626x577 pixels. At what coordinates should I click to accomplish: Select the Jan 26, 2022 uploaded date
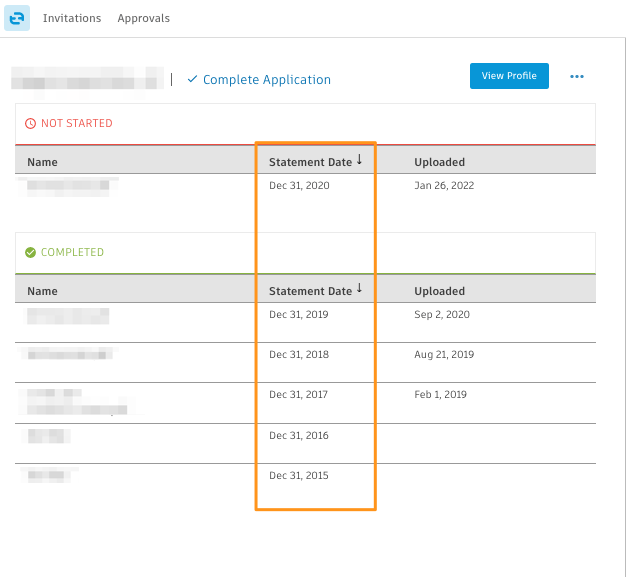coord(444,186)
